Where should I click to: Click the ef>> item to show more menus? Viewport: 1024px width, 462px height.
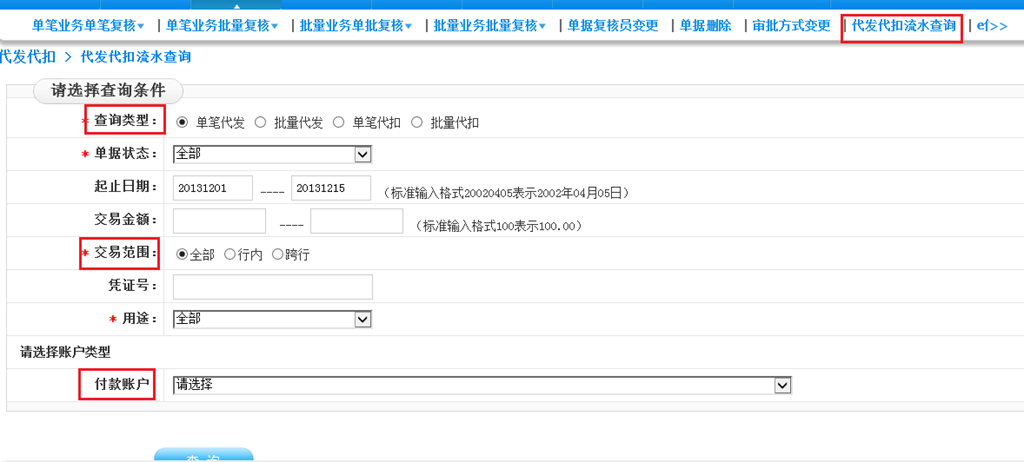click(x=991, y=25)
